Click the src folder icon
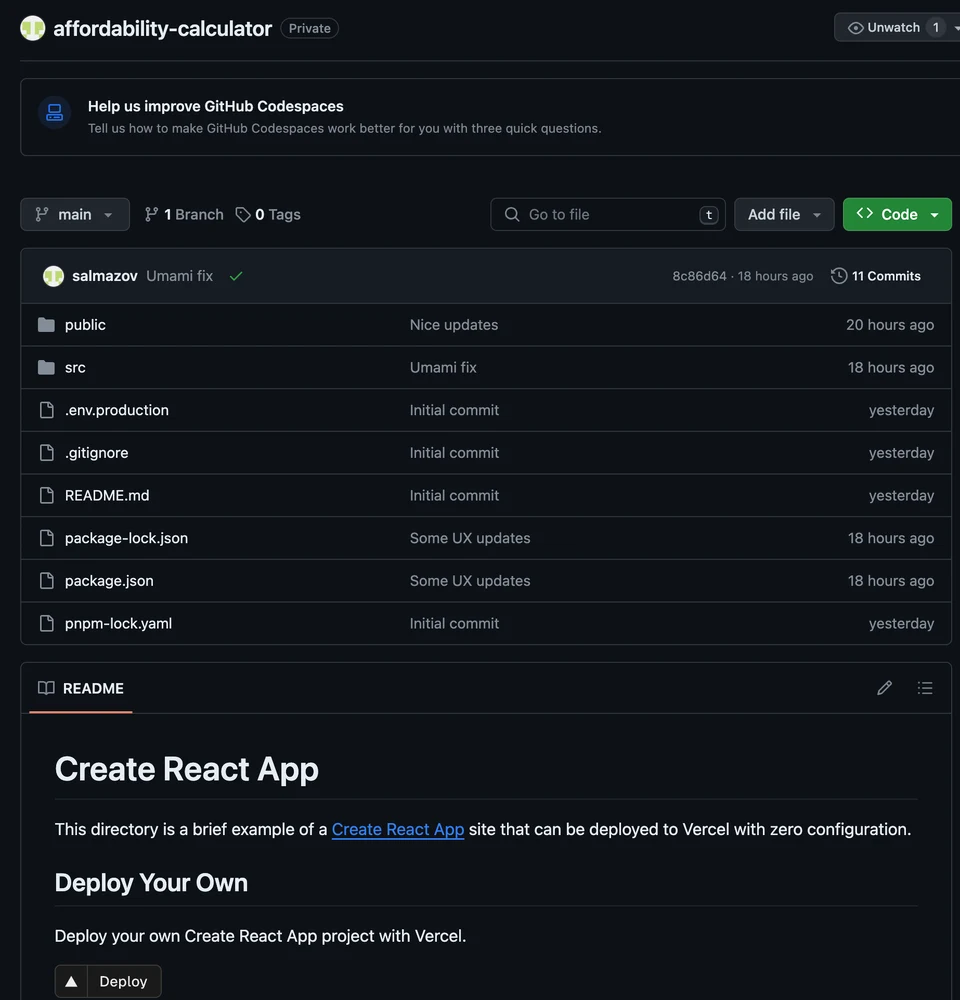The height and width of the screenshot is (1000, 960). coord(46,367)
